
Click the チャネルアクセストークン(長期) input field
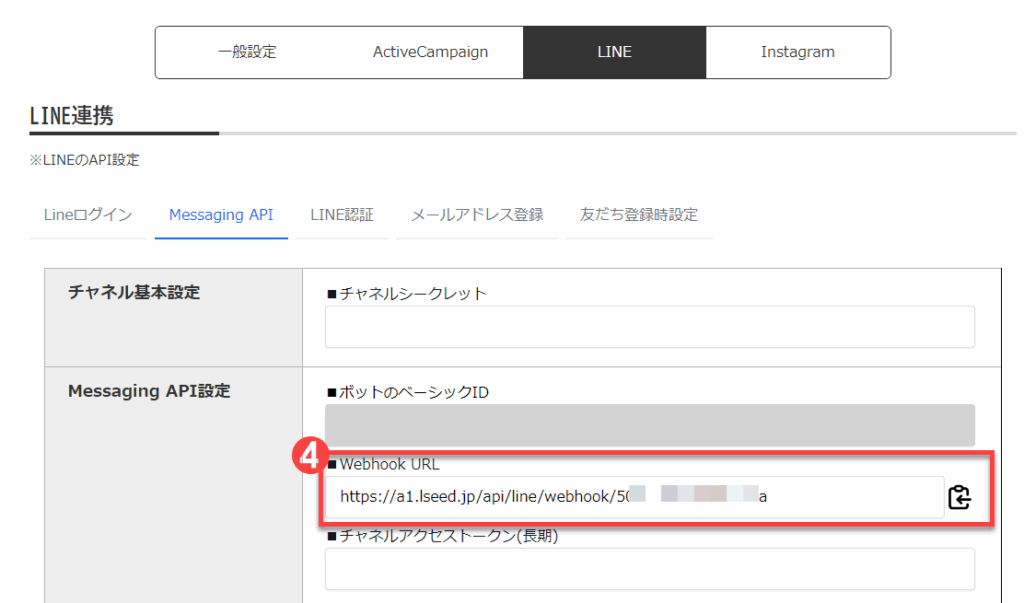click(649, 569)
